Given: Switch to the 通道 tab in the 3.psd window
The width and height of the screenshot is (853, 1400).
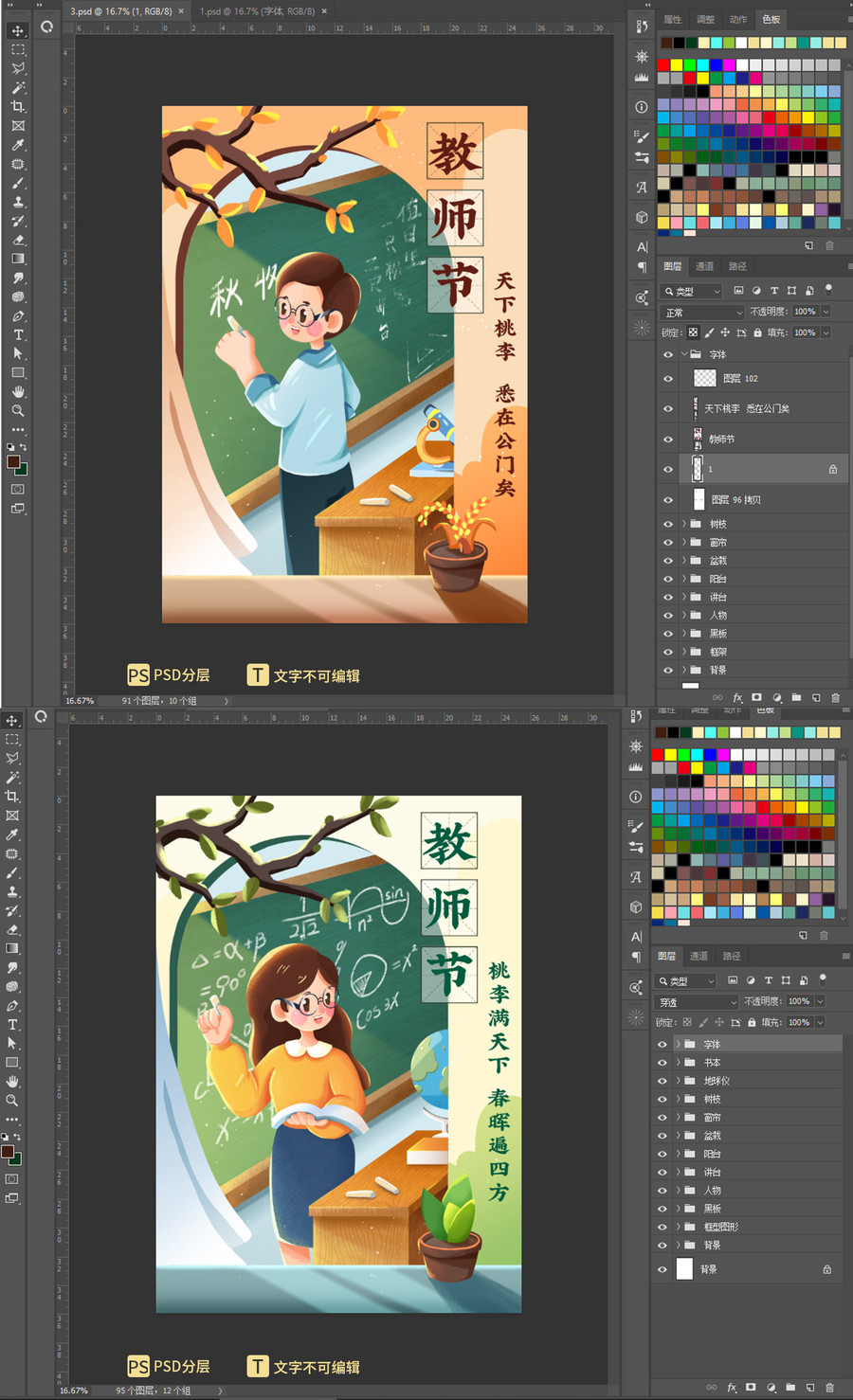Looking at the screenshot, I should point(704,266).
